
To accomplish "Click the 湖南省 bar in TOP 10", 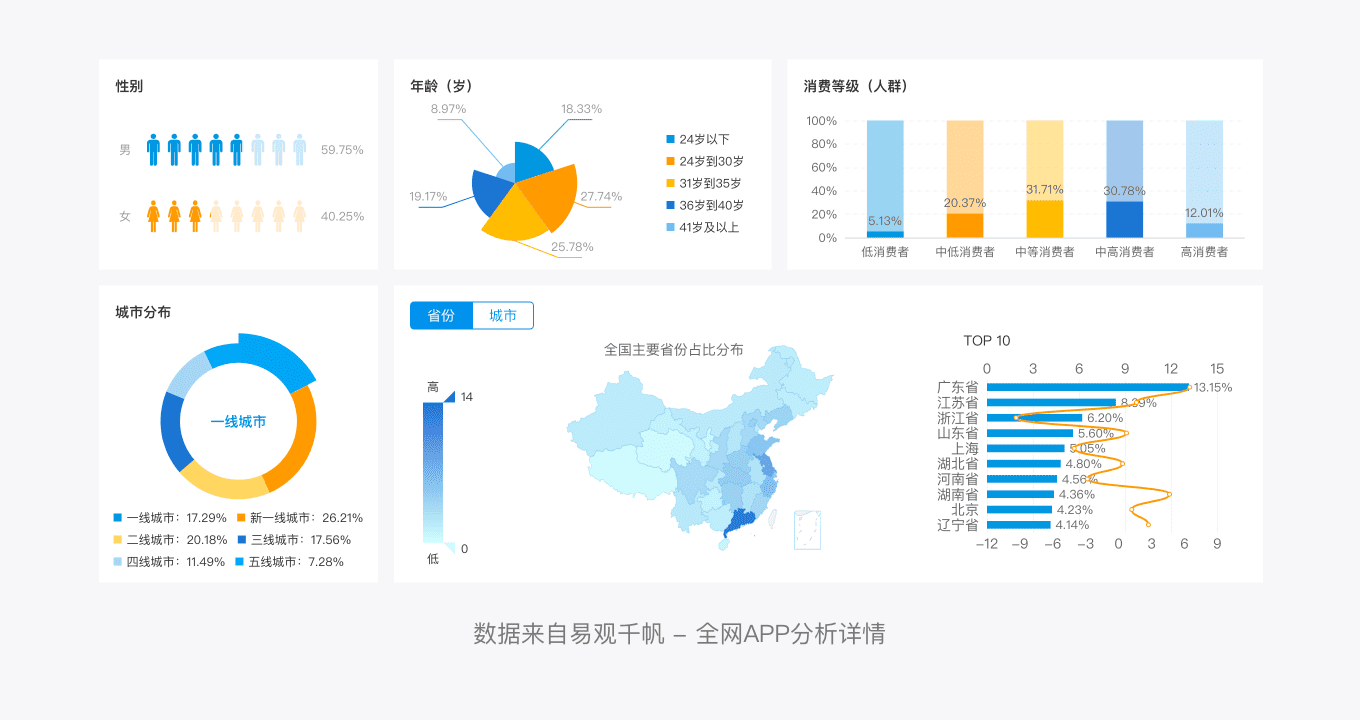I will point(1020,494).
